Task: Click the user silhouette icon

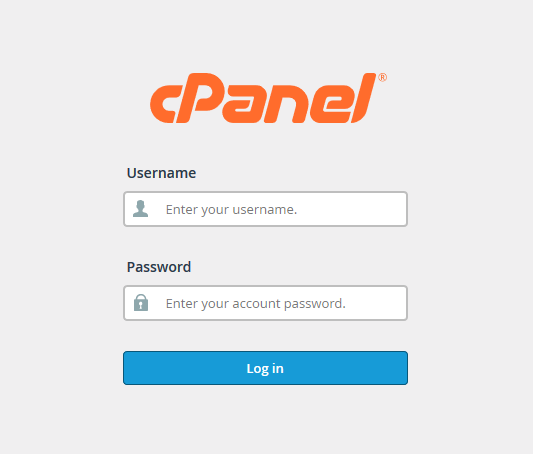Action: coord(140,209)
